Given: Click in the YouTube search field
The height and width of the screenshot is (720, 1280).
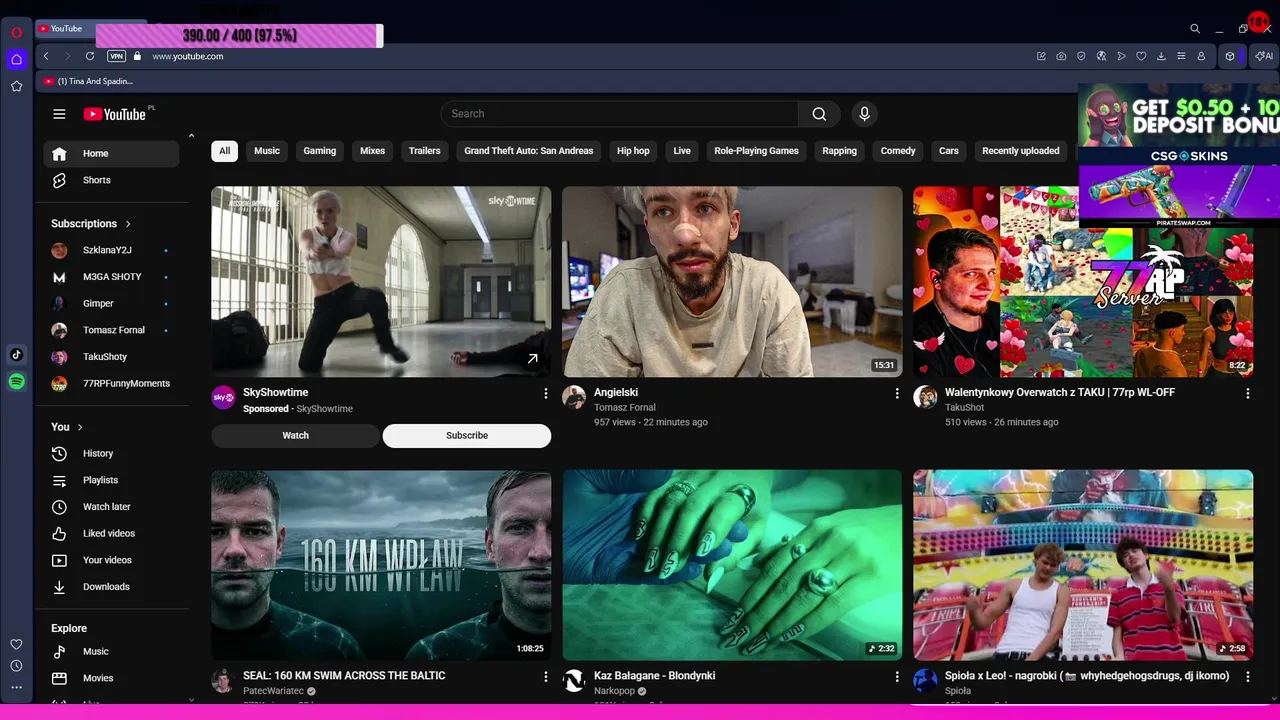Looking at the screenshot, I should [x=620, y=114].
